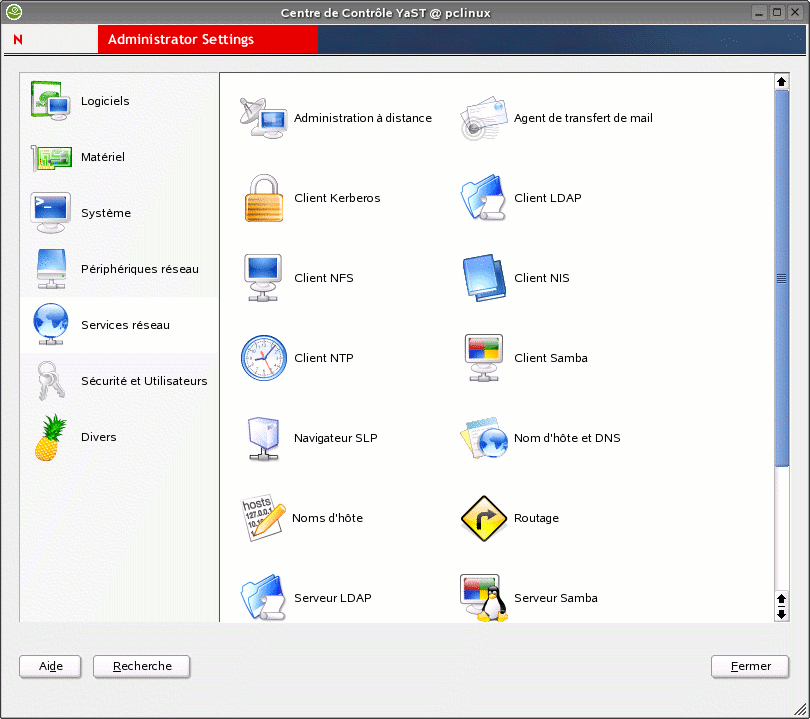This screenshot has width=810, height=719.
Task: Select the Routage text
Action: point(536,518)
